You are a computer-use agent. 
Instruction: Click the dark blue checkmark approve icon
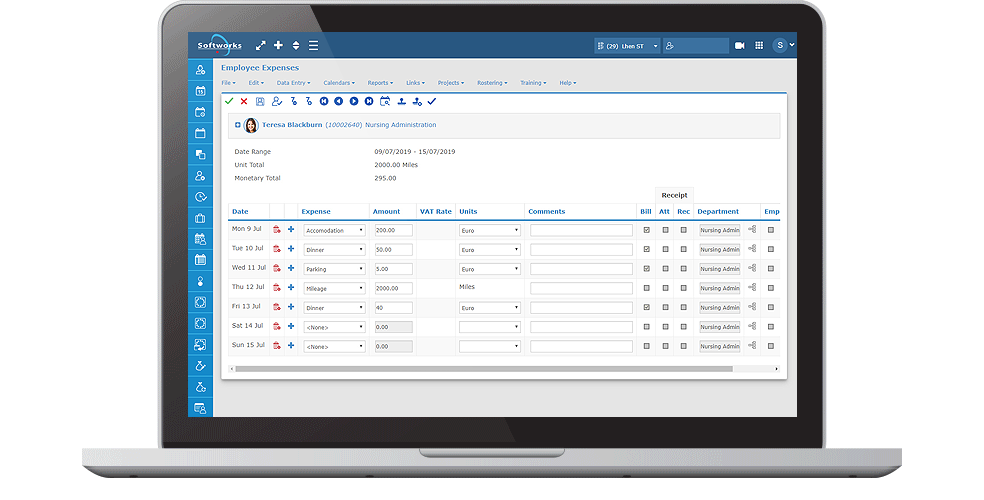432,101
